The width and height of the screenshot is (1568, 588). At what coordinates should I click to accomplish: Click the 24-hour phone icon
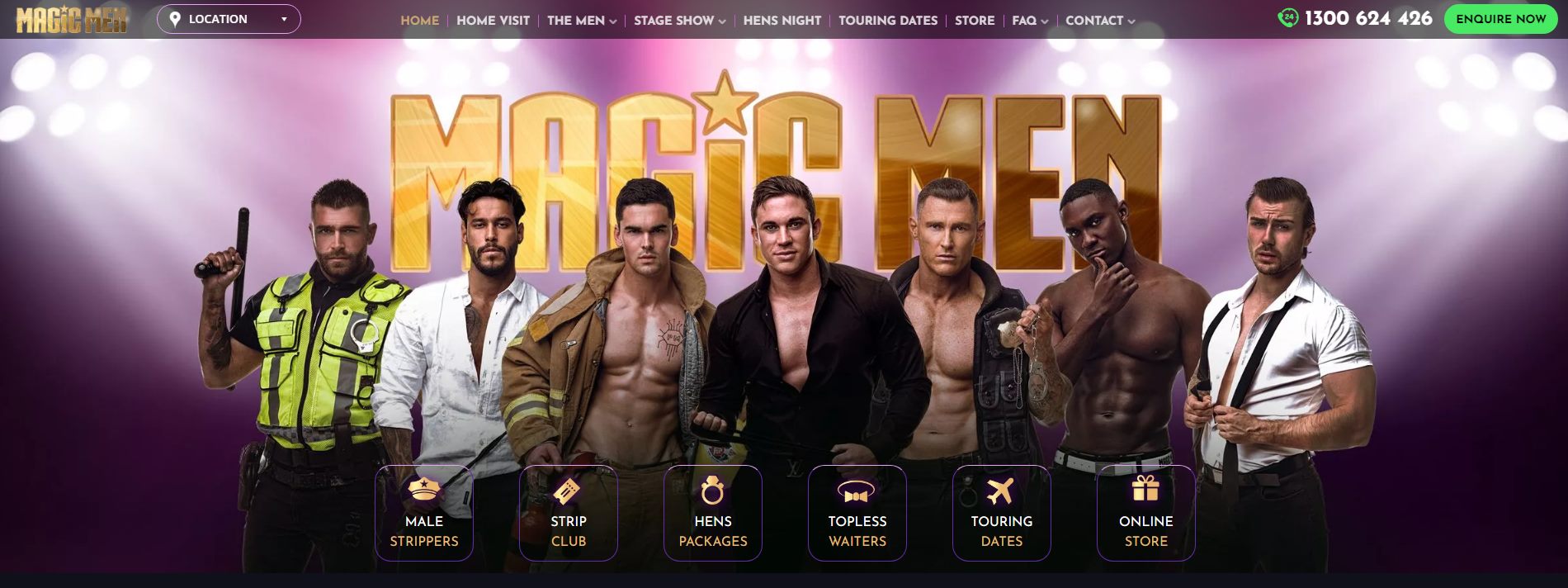pyautogui.click(x=1287, y=17)
